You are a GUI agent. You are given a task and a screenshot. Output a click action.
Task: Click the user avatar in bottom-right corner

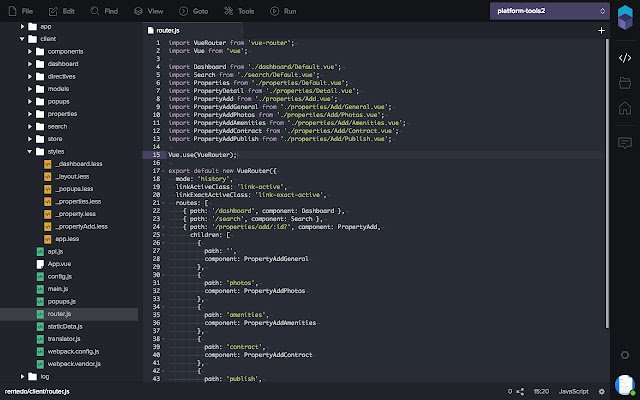point(624,385)
